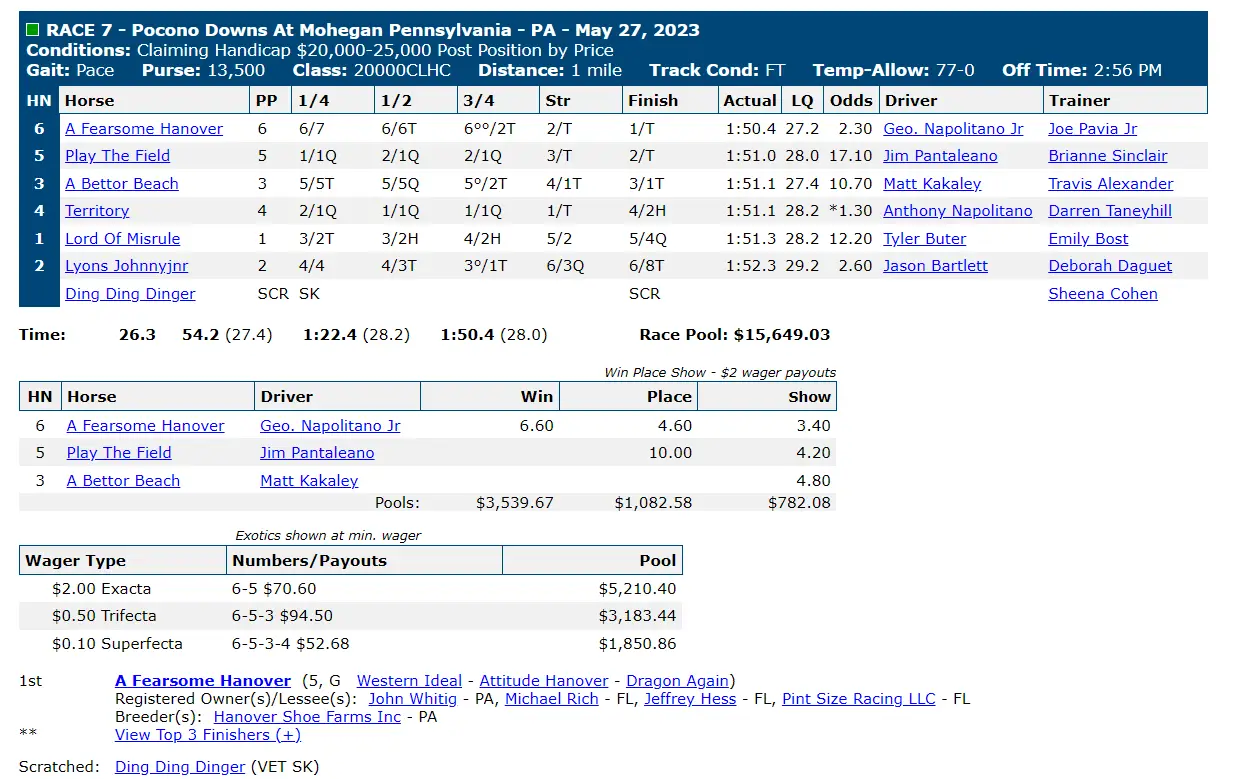Viewport: 1258px width, 779px height.
Task: Open breeder Hanover Shoe Farms Inc
Action: pyautogui.click(x=307, y=717)
